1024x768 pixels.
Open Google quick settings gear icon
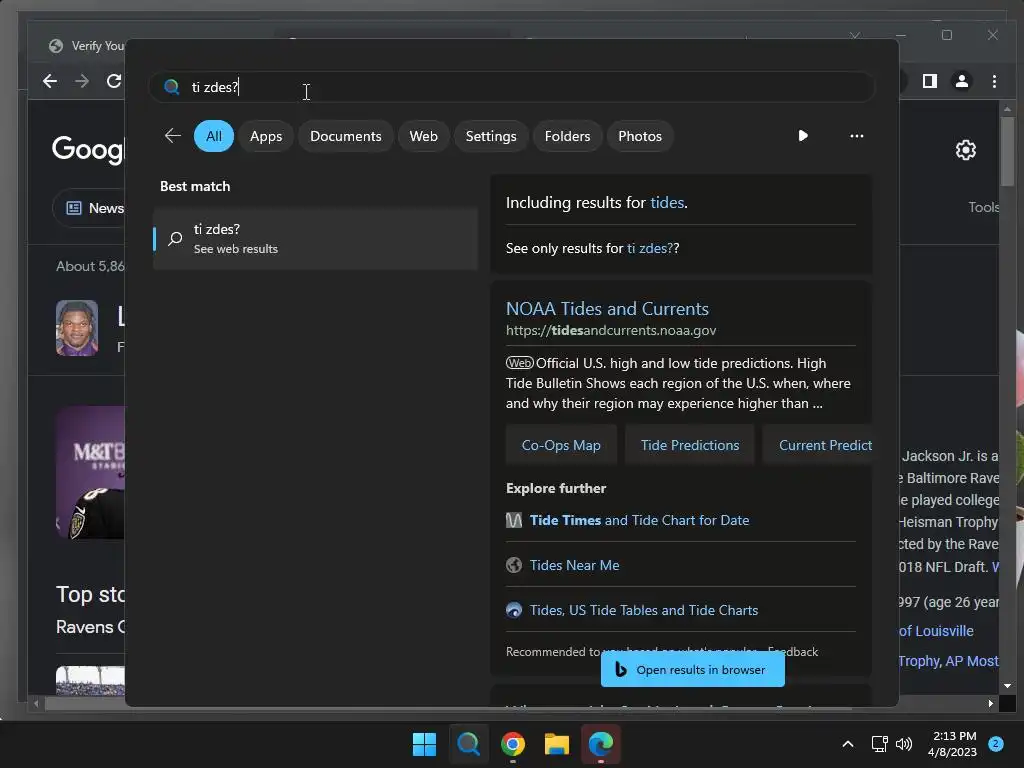point(965,150)
